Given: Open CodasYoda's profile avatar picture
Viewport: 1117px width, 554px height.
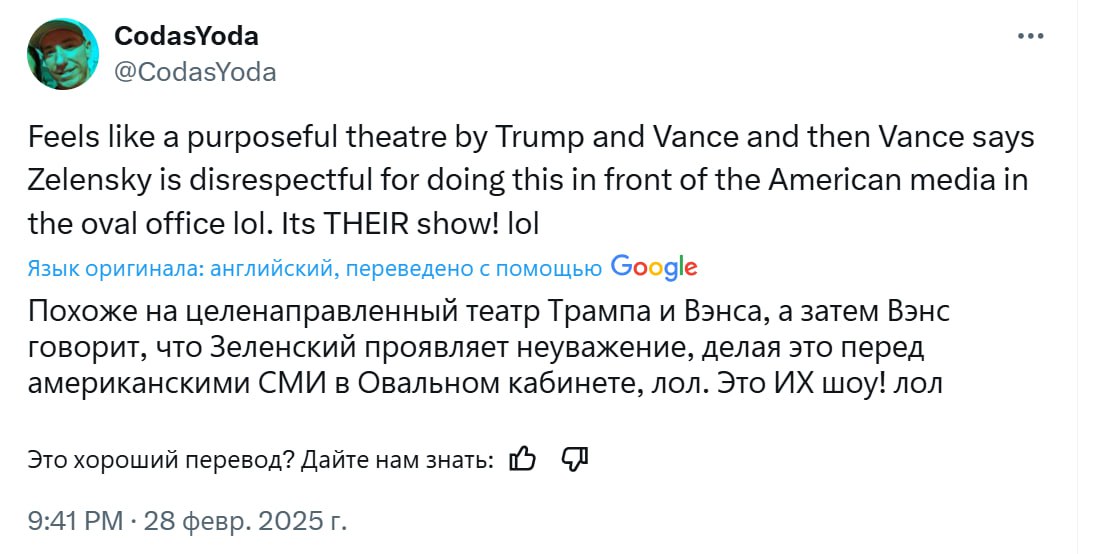Looking at the screenshot, I should pos(63,54).
